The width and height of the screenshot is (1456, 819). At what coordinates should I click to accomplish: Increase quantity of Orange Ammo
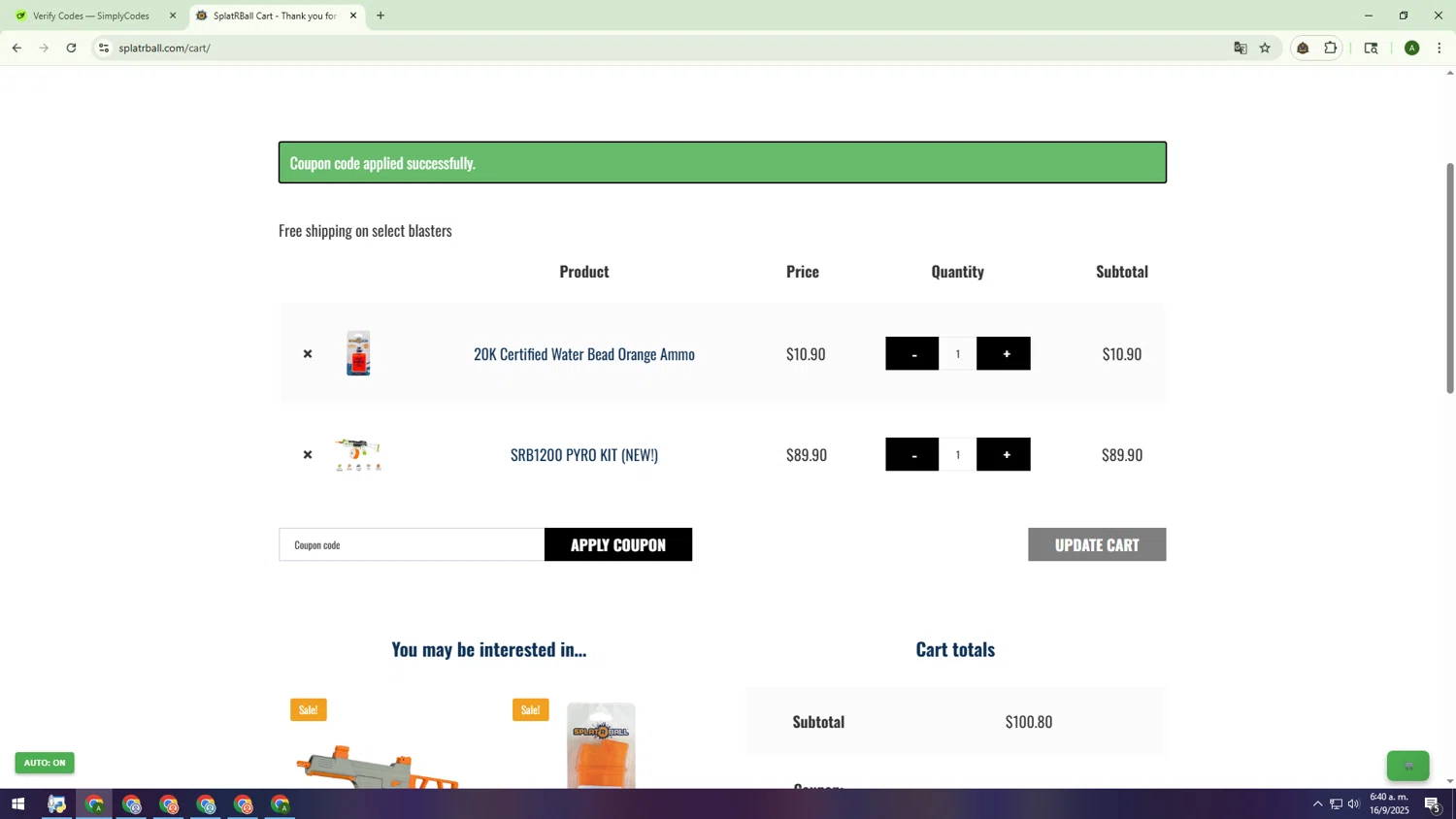point(1004,354)
